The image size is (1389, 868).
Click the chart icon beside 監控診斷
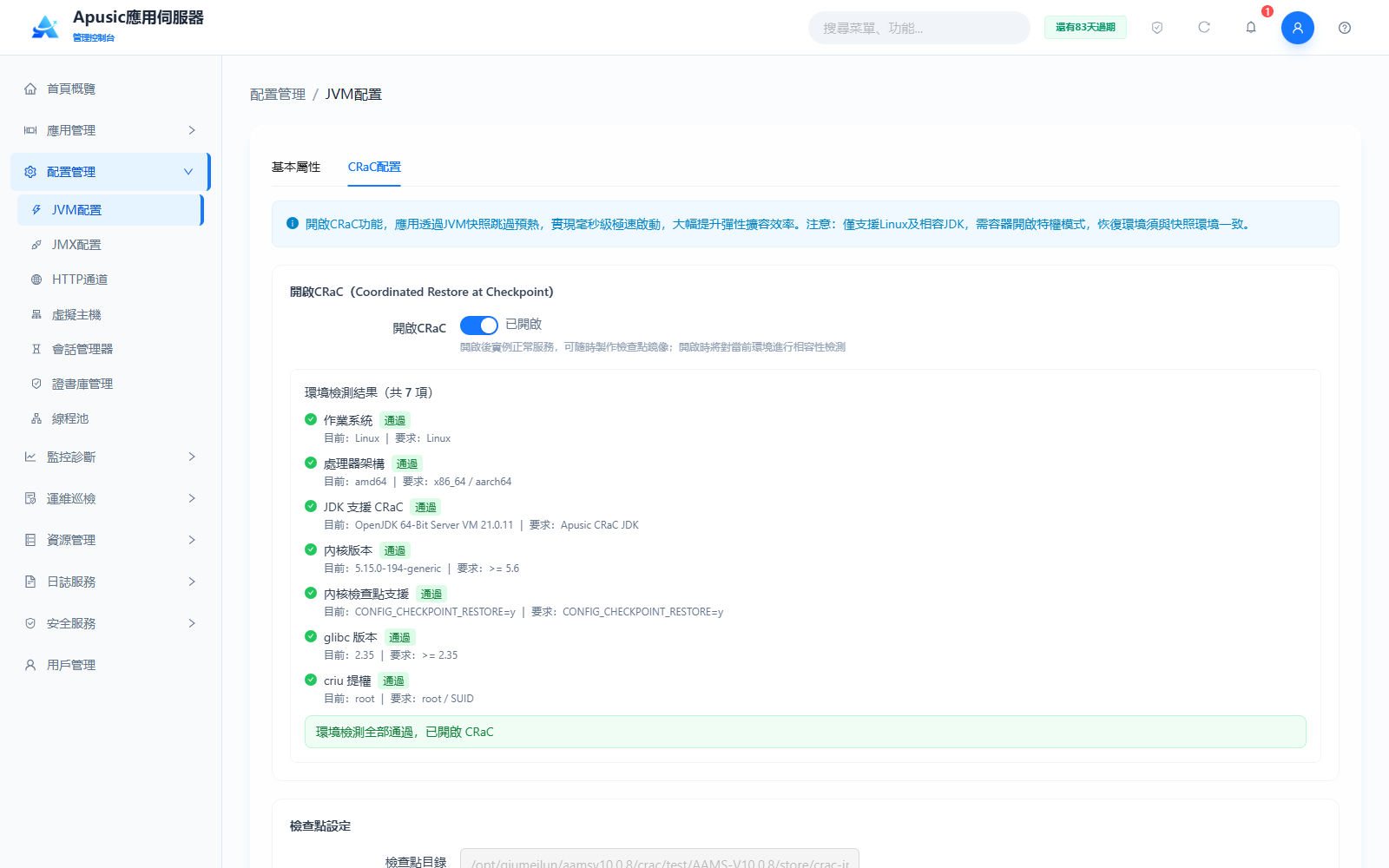(30, 457)
